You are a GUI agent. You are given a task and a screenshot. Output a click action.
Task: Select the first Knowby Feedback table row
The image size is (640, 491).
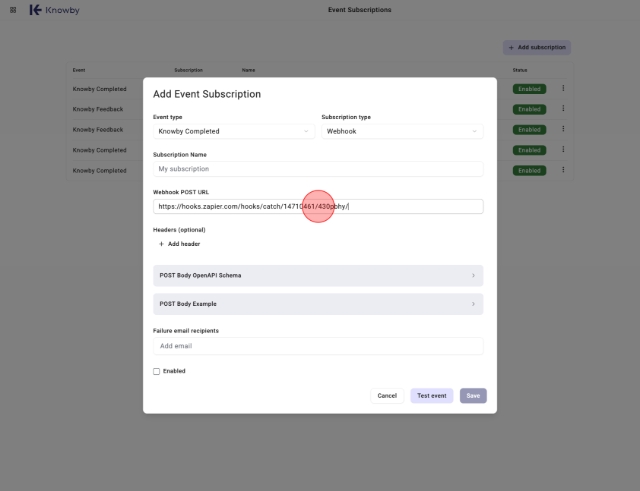point(320,109)
